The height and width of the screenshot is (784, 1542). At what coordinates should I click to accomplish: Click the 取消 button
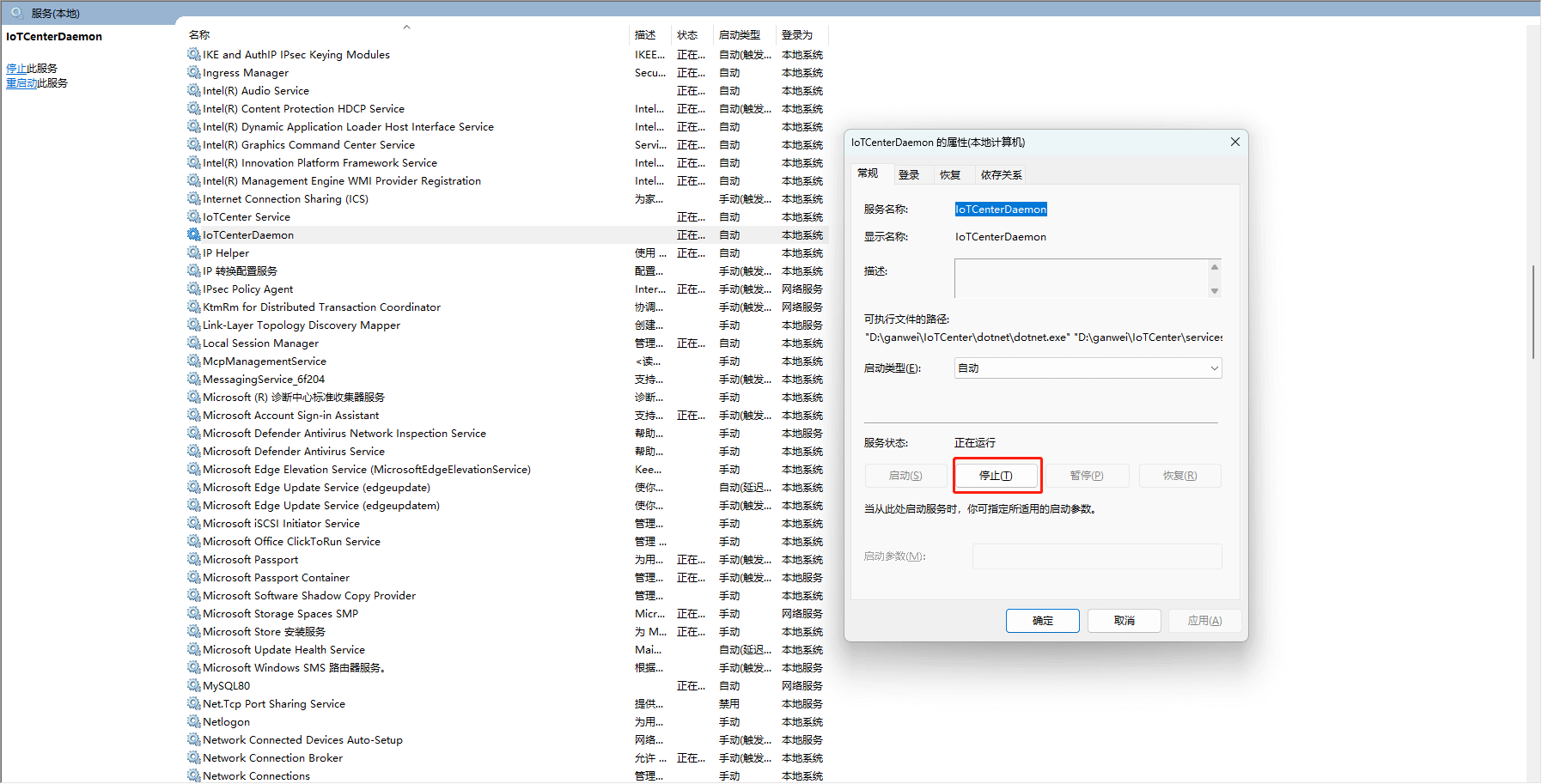click(1124, 621)
